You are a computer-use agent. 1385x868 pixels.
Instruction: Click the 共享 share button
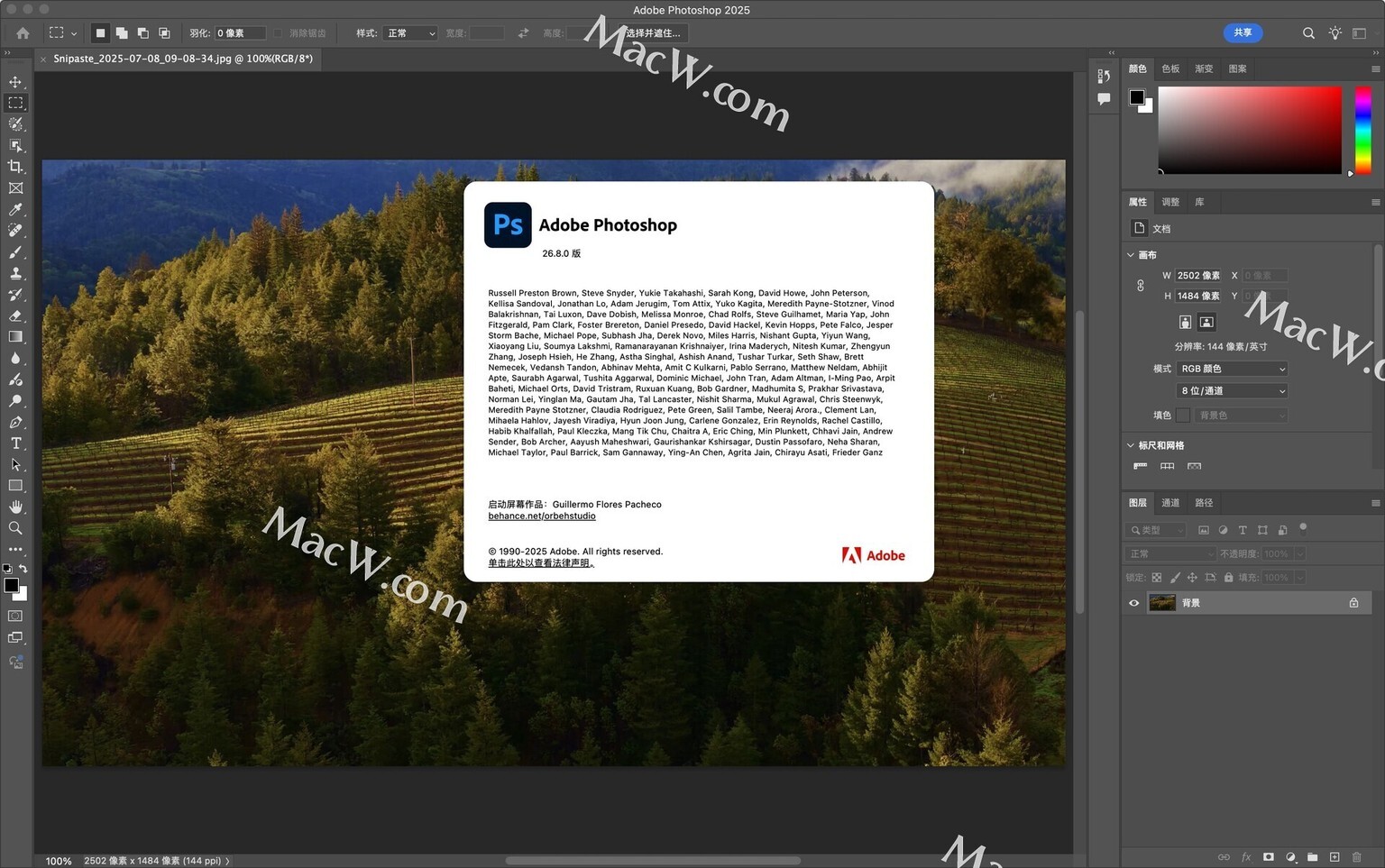(1243, 32)
